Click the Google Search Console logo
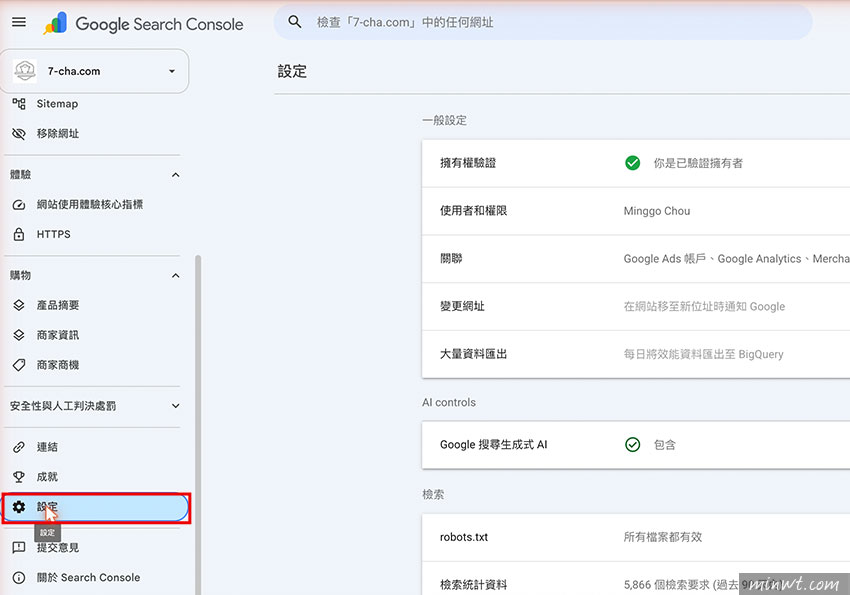 (143, 24)
